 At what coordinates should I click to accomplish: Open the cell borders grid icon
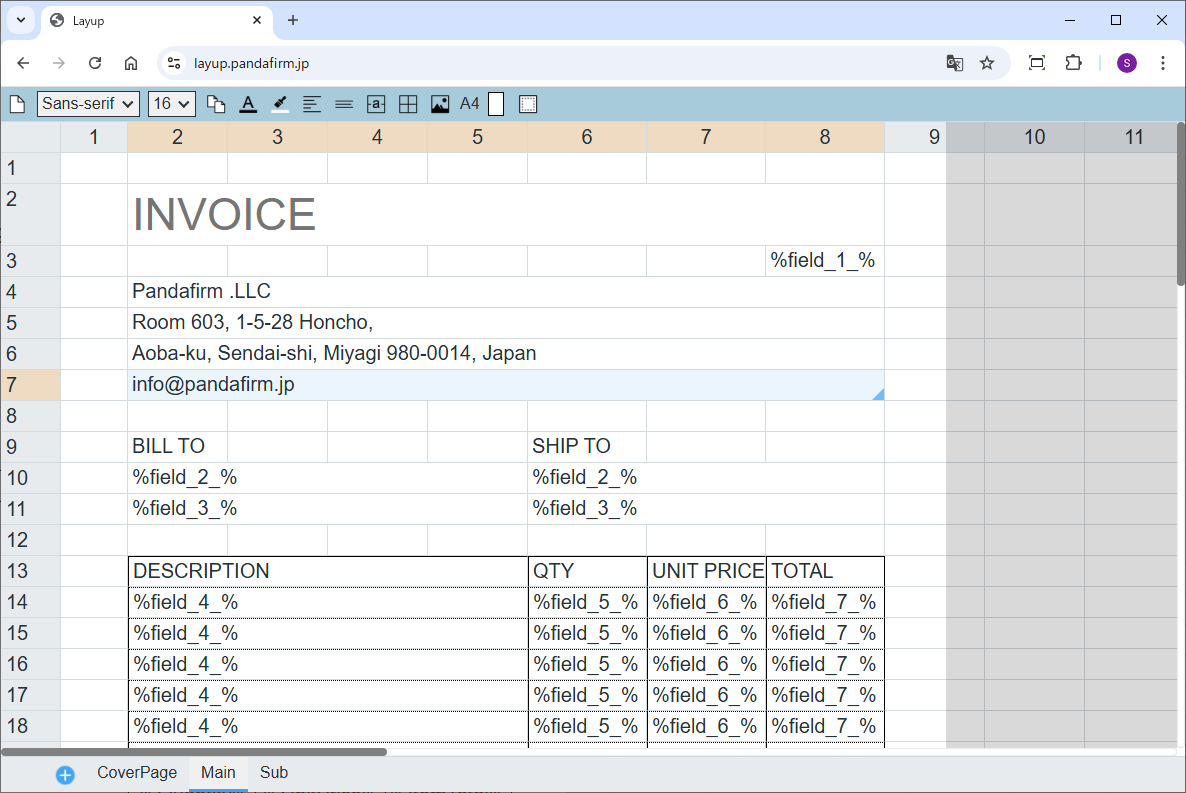point(408,104)
